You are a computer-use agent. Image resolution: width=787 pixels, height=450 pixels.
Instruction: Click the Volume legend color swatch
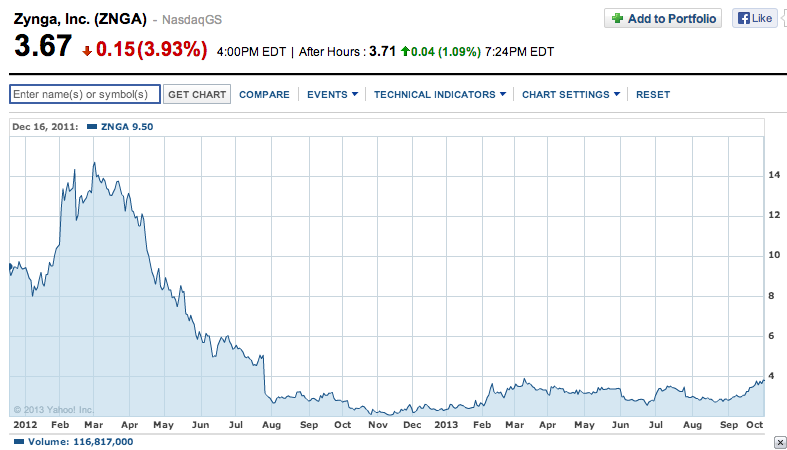(19, 442)
